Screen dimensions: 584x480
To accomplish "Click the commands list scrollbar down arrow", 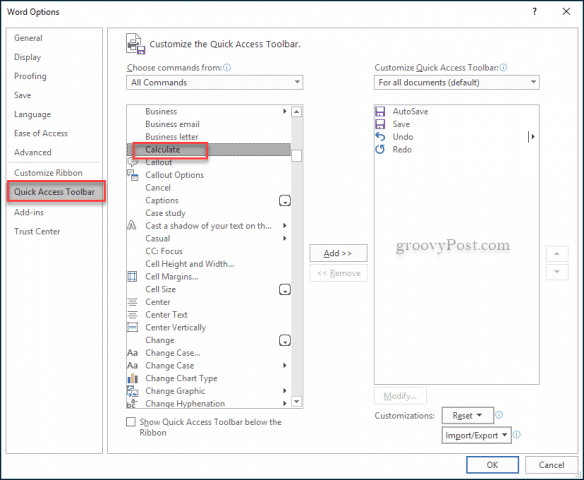I will pyautogui.click(x=296, y=401).
